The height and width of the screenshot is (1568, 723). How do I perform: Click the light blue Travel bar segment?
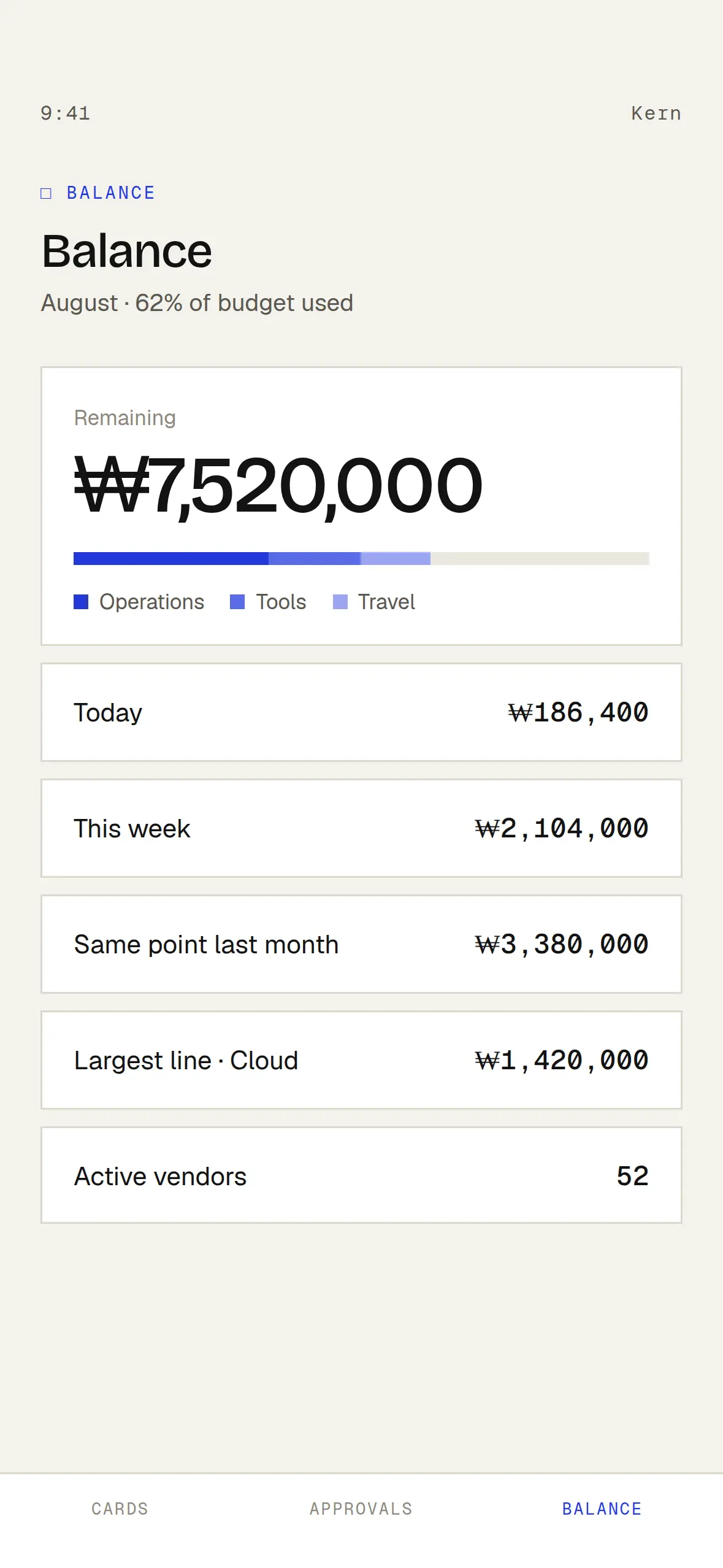coord(396,558)
